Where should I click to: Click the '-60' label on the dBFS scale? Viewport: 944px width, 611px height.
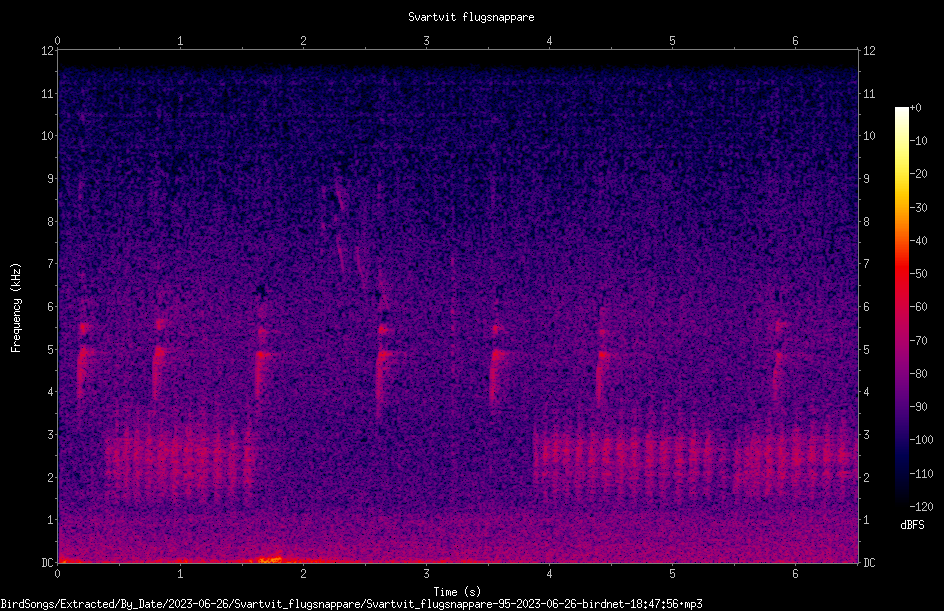tap(919, 307)
